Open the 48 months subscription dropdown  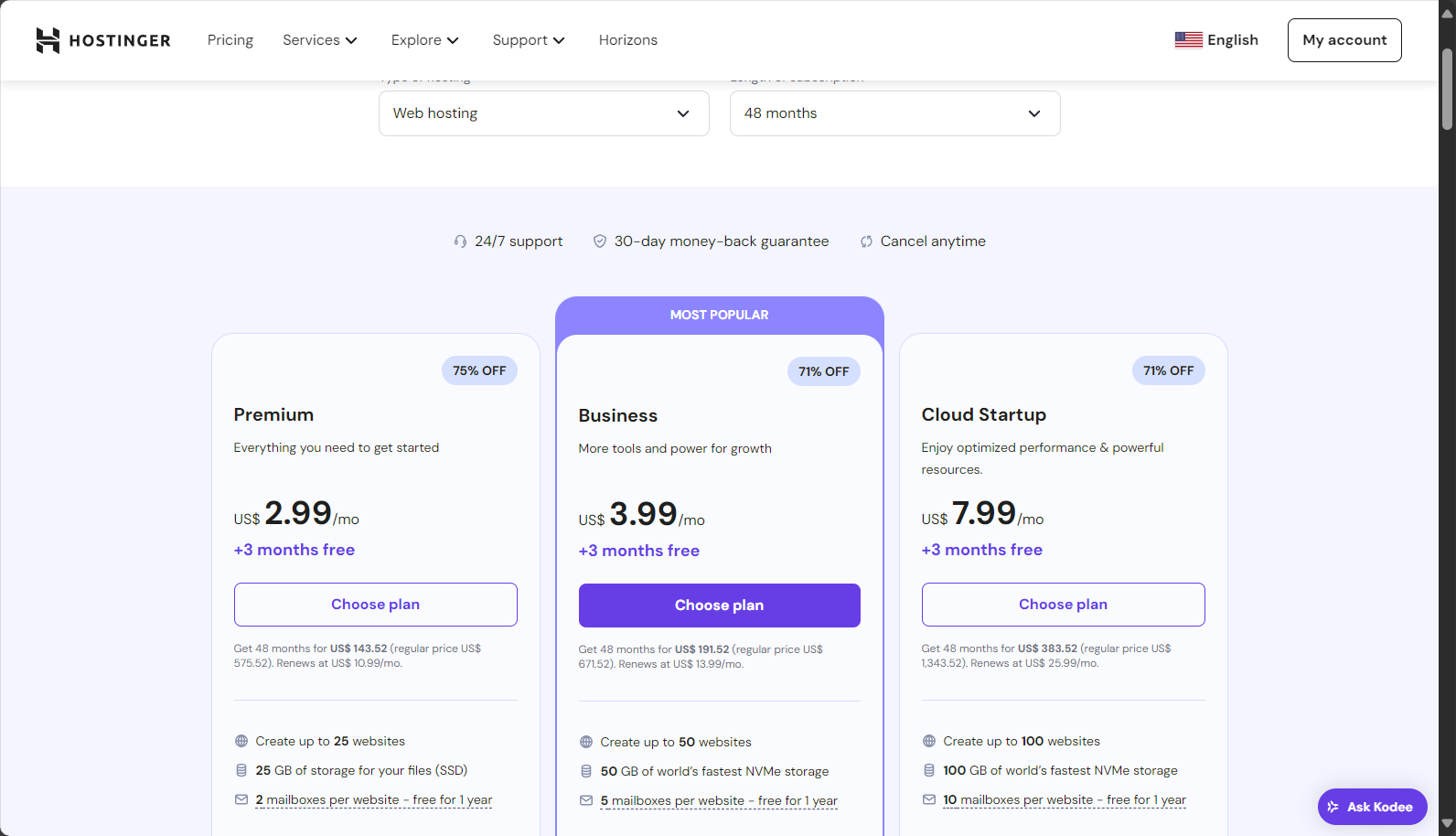pos(895,113)
